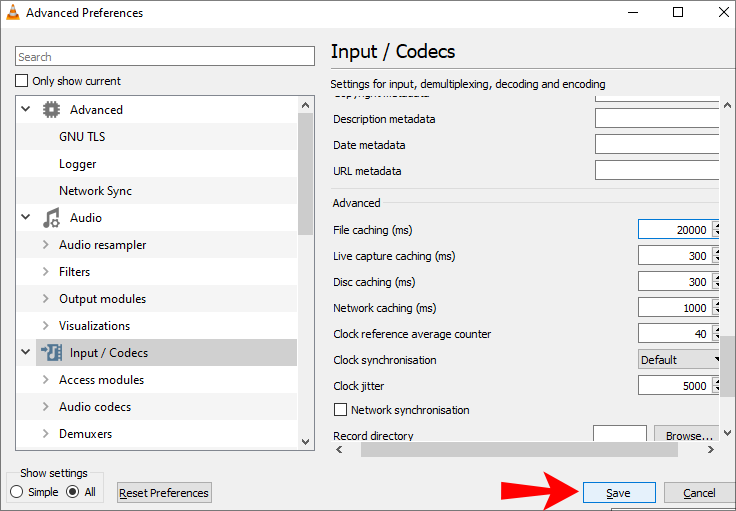Screen dimensions: 736x511
Task: Select the GNU TLS tree item
Action: pos(82,137)
